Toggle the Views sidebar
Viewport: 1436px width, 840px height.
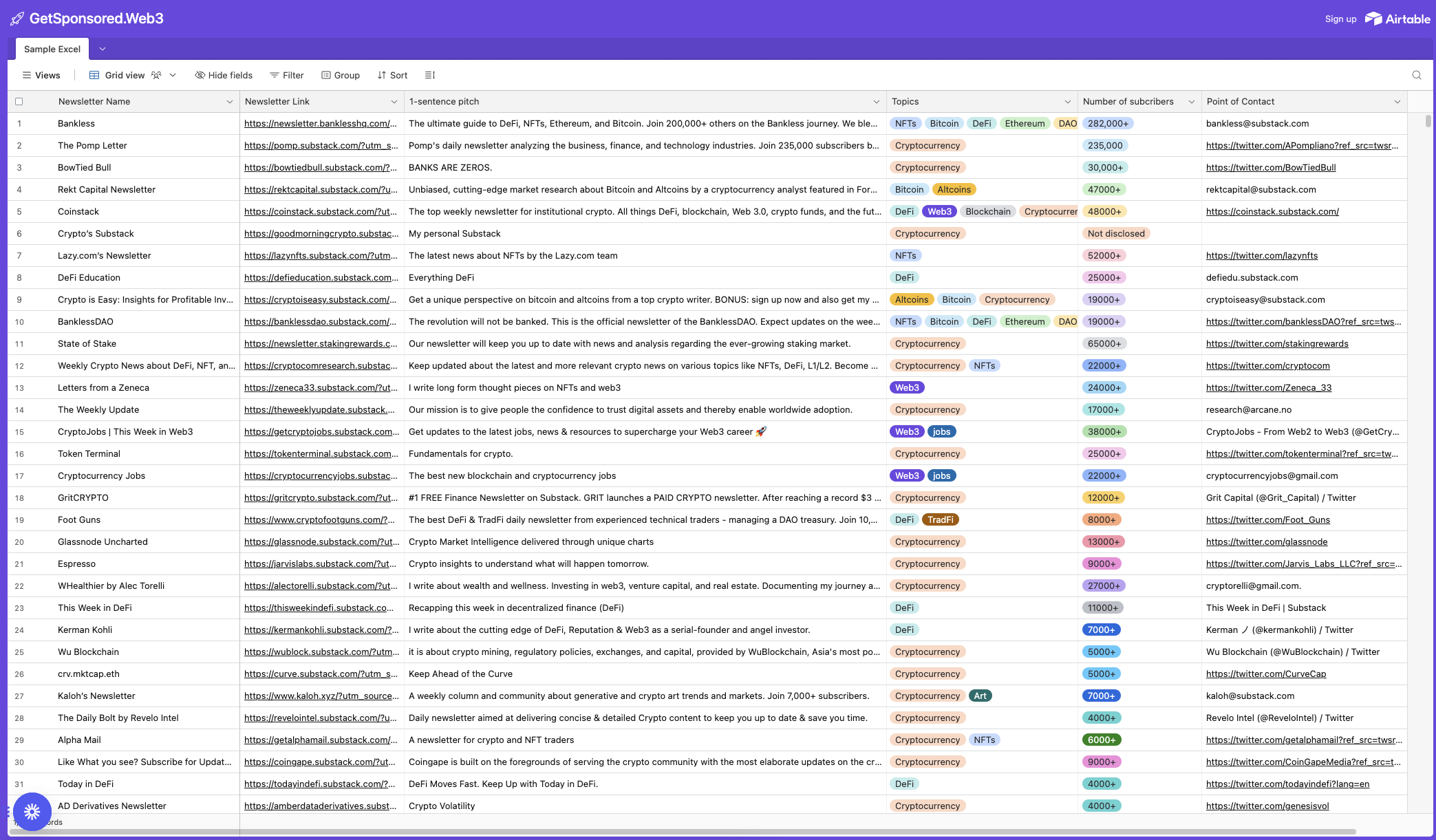coord(41,75)
